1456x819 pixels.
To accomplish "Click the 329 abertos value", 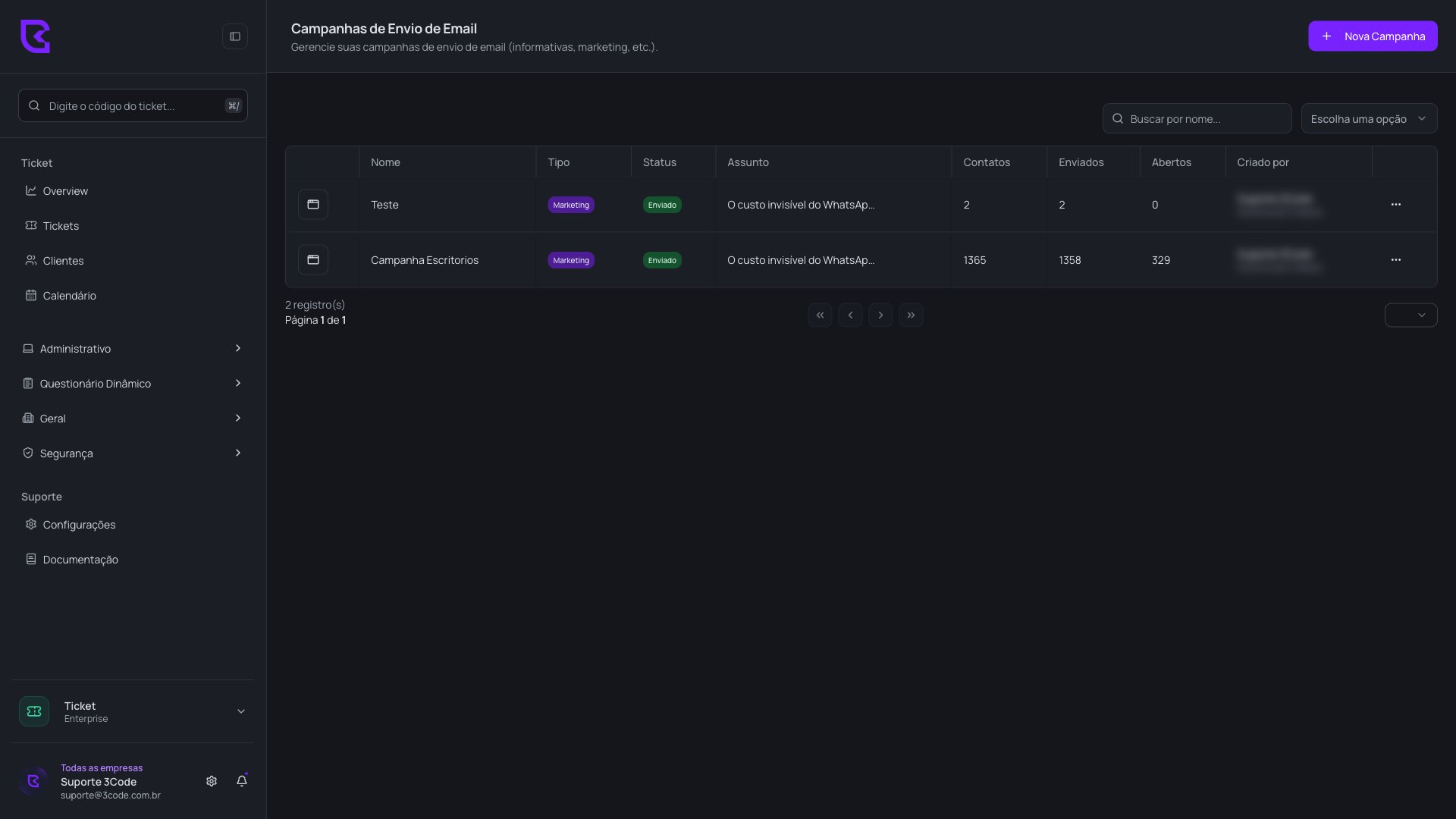I will (x=1161, y=260).
